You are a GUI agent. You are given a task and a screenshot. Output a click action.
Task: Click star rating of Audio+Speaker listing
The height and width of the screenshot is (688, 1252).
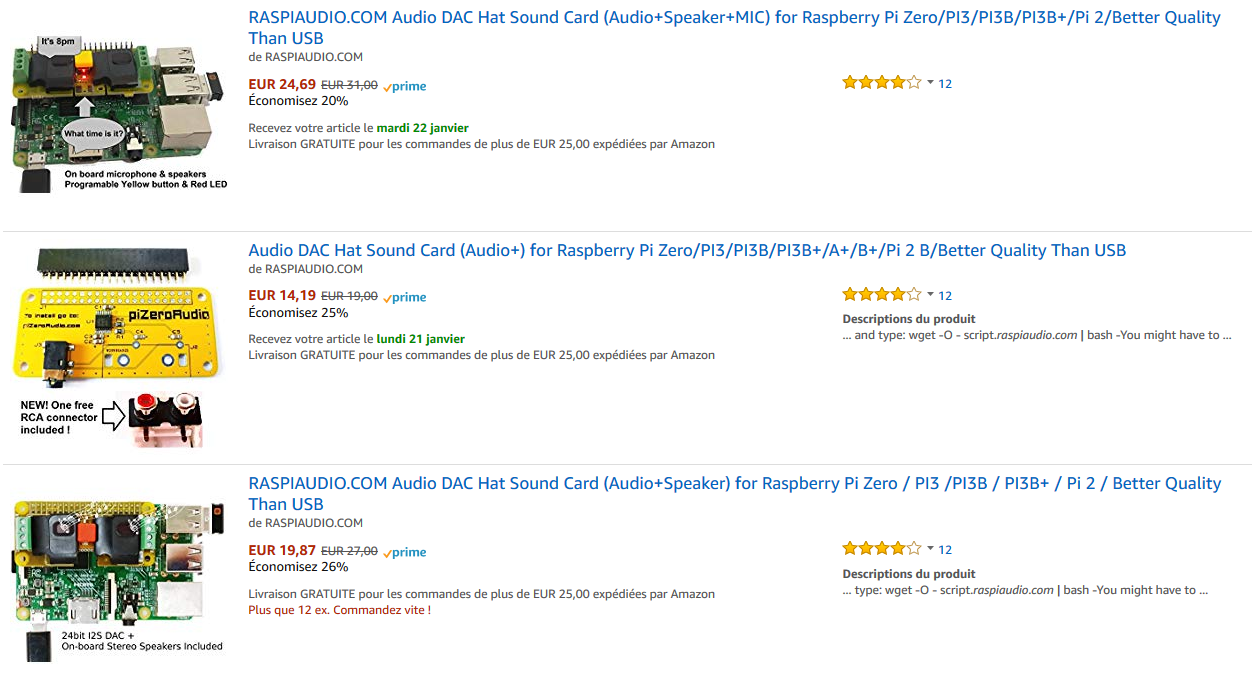(x=881, y=548)
